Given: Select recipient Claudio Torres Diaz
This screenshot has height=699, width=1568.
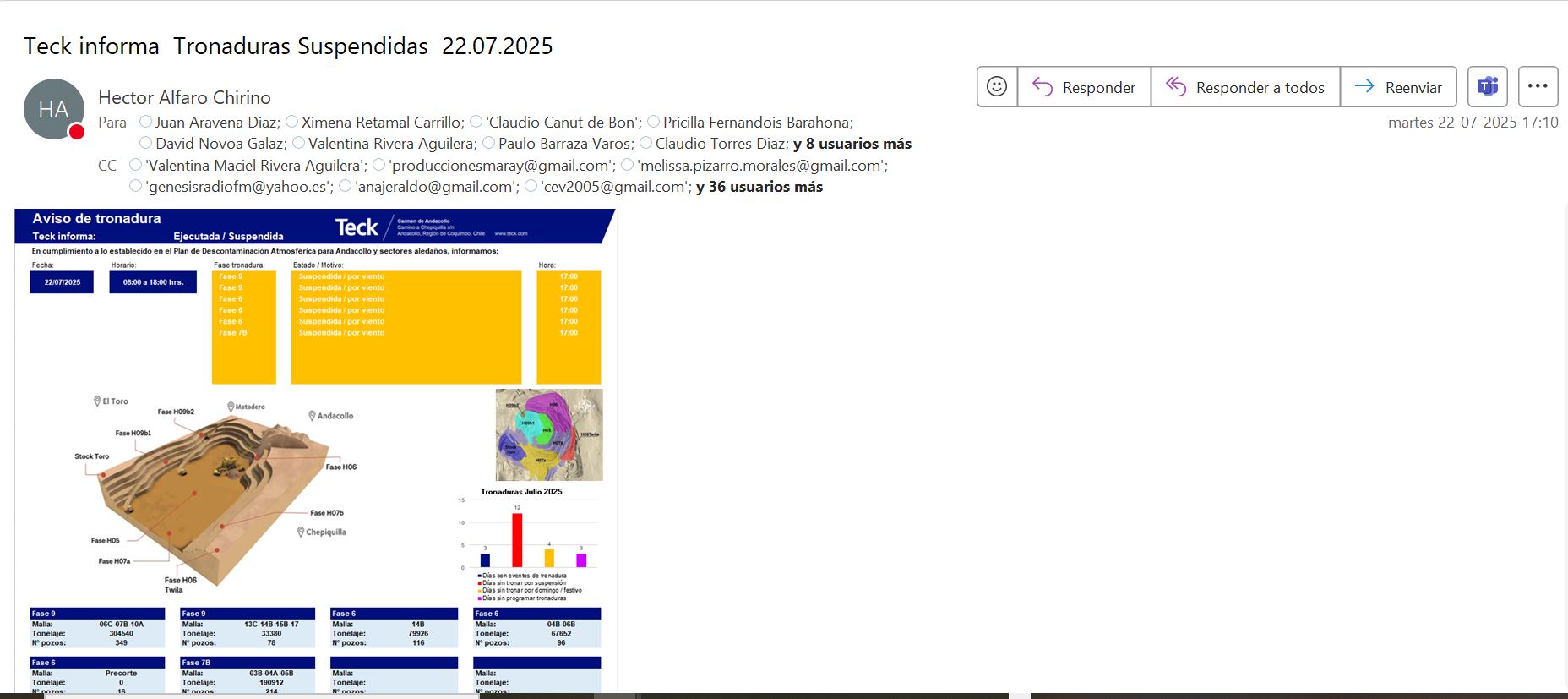Looking at the screenshot, I should pos(721,144).
